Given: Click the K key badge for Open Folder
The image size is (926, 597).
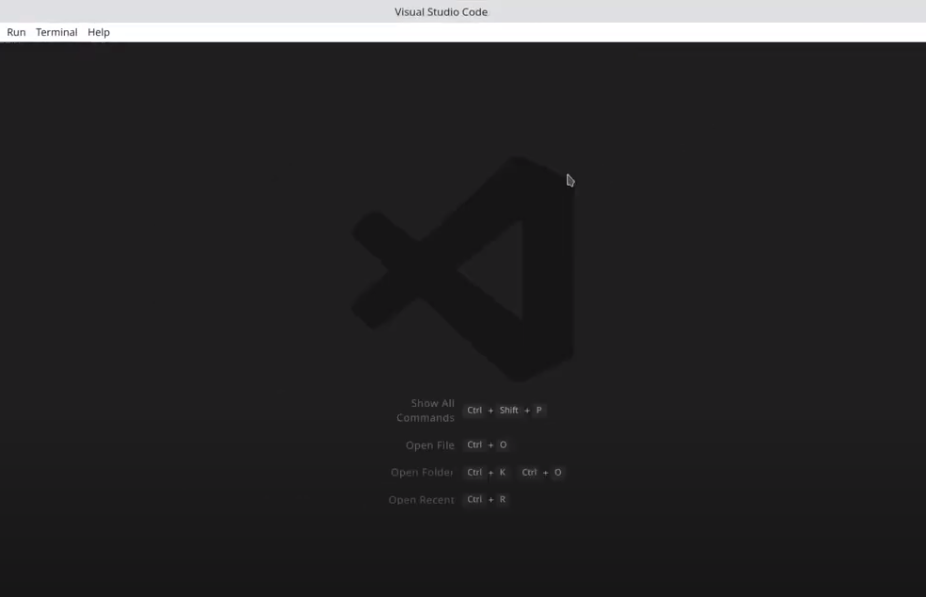Looking at the screenshot, I should [503, 472].
